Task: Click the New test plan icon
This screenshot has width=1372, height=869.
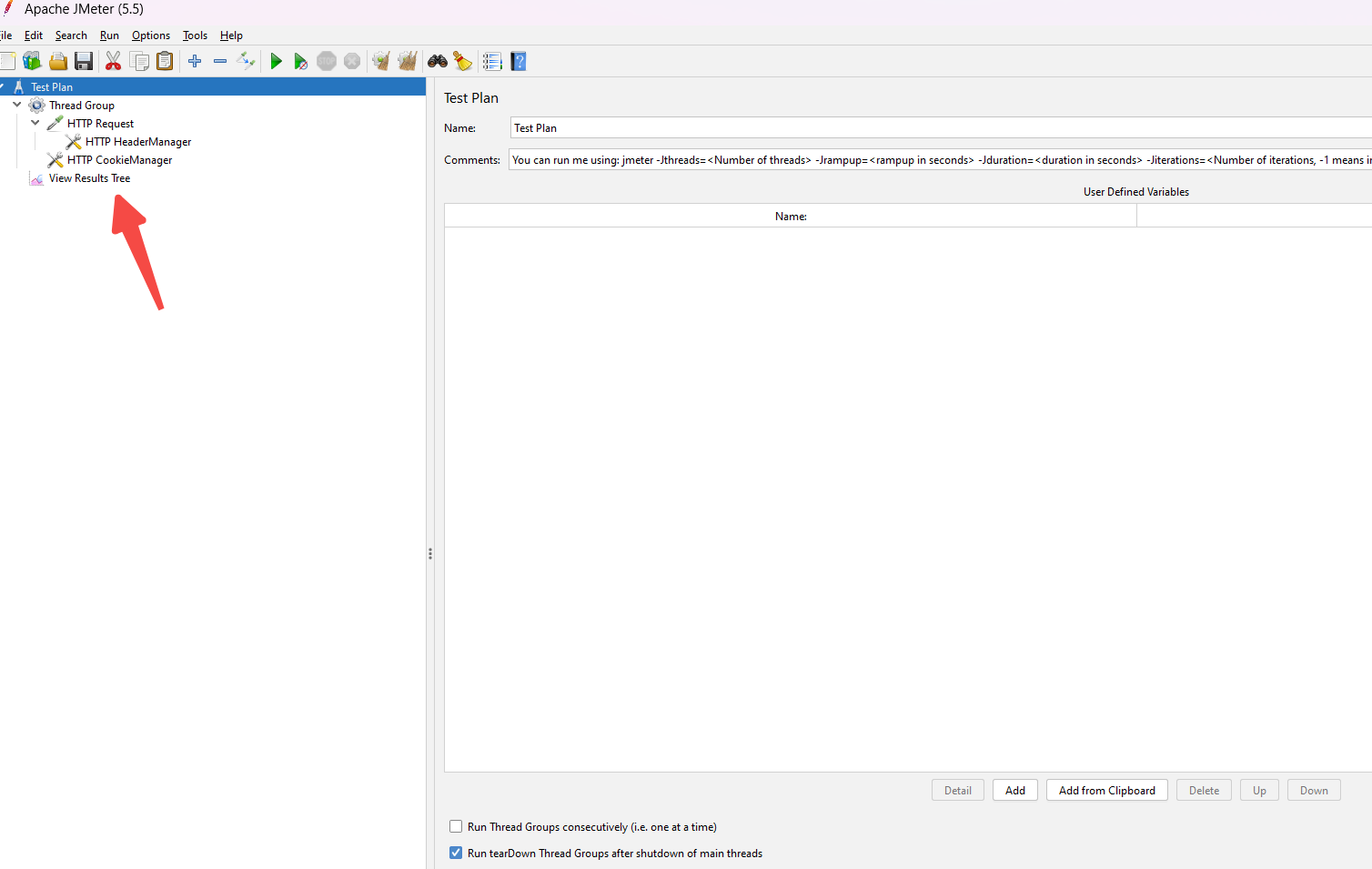Action: coord(7,61)
